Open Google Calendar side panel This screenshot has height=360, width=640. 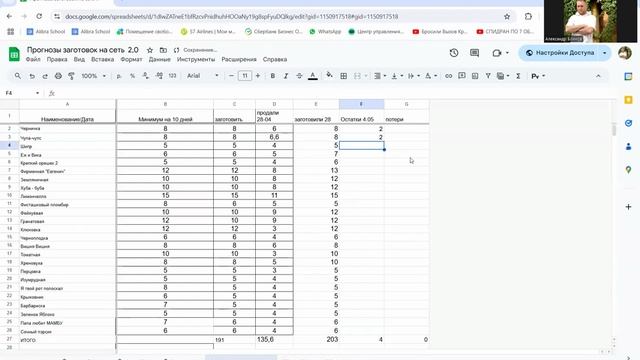pos(629,76)
